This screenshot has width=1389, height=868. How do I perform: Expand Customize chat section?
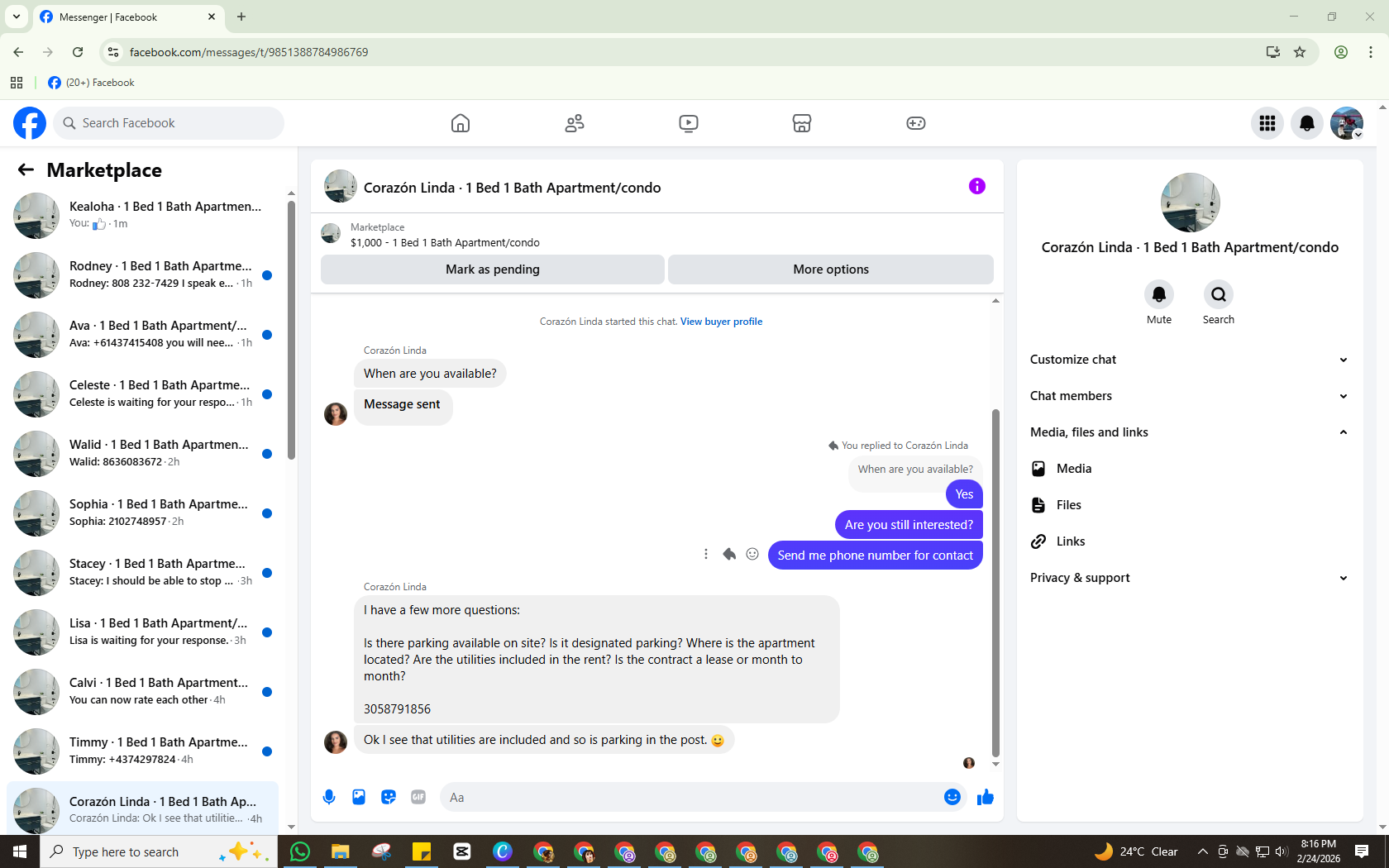[1190, 360]
